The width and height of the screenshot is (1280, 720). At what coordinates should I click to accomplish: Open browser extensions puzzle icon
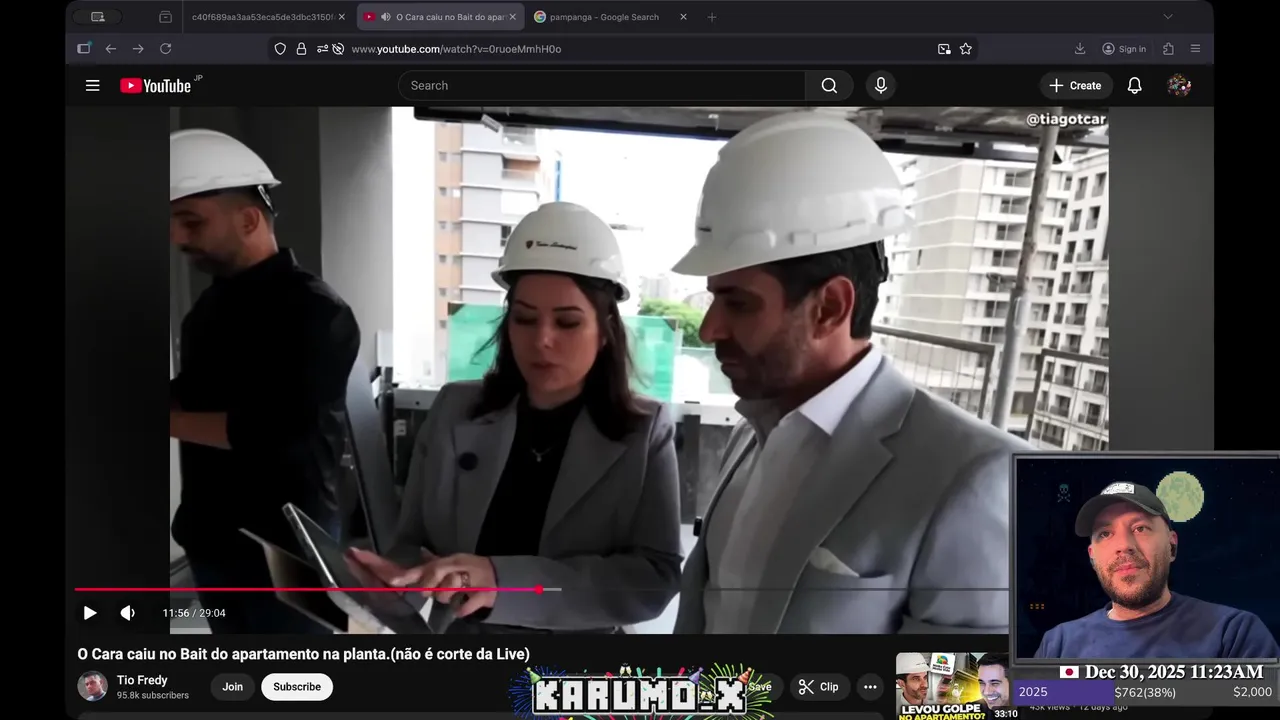pyautogui.click(x=1168, y=49)
